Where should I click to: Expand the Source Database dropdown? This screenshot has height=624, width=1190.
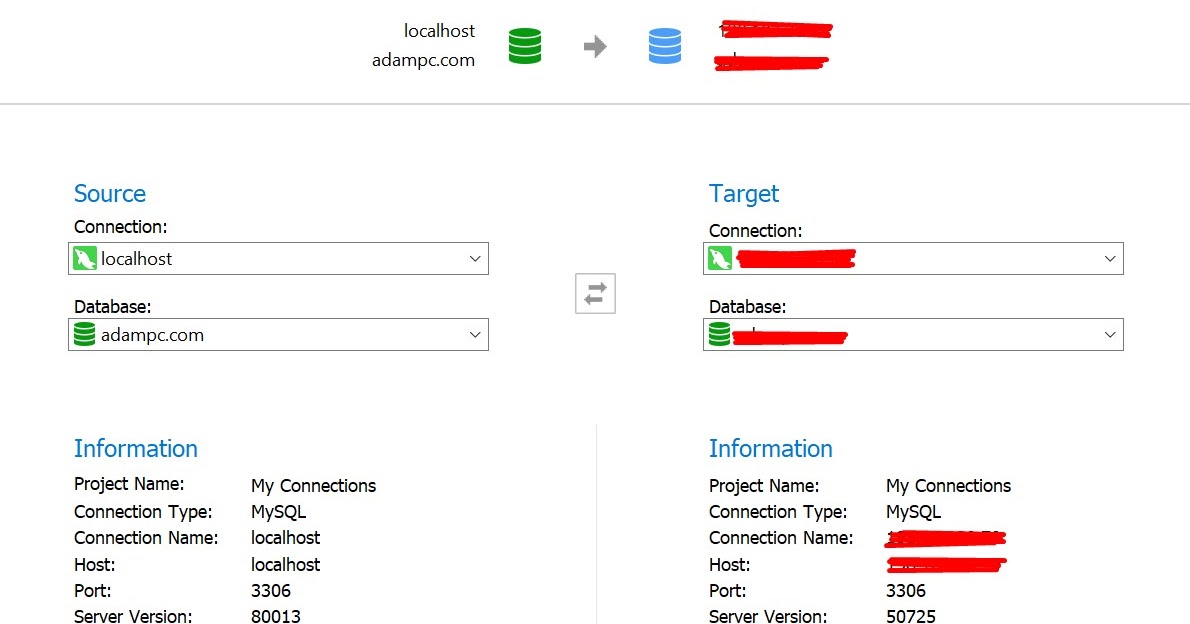[x=476, y=334]
